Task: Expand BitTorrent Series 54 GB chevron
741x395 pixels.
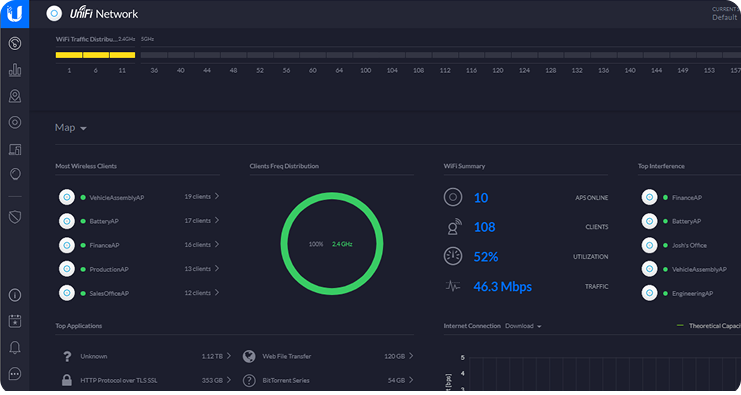Action: click(411, 380)
